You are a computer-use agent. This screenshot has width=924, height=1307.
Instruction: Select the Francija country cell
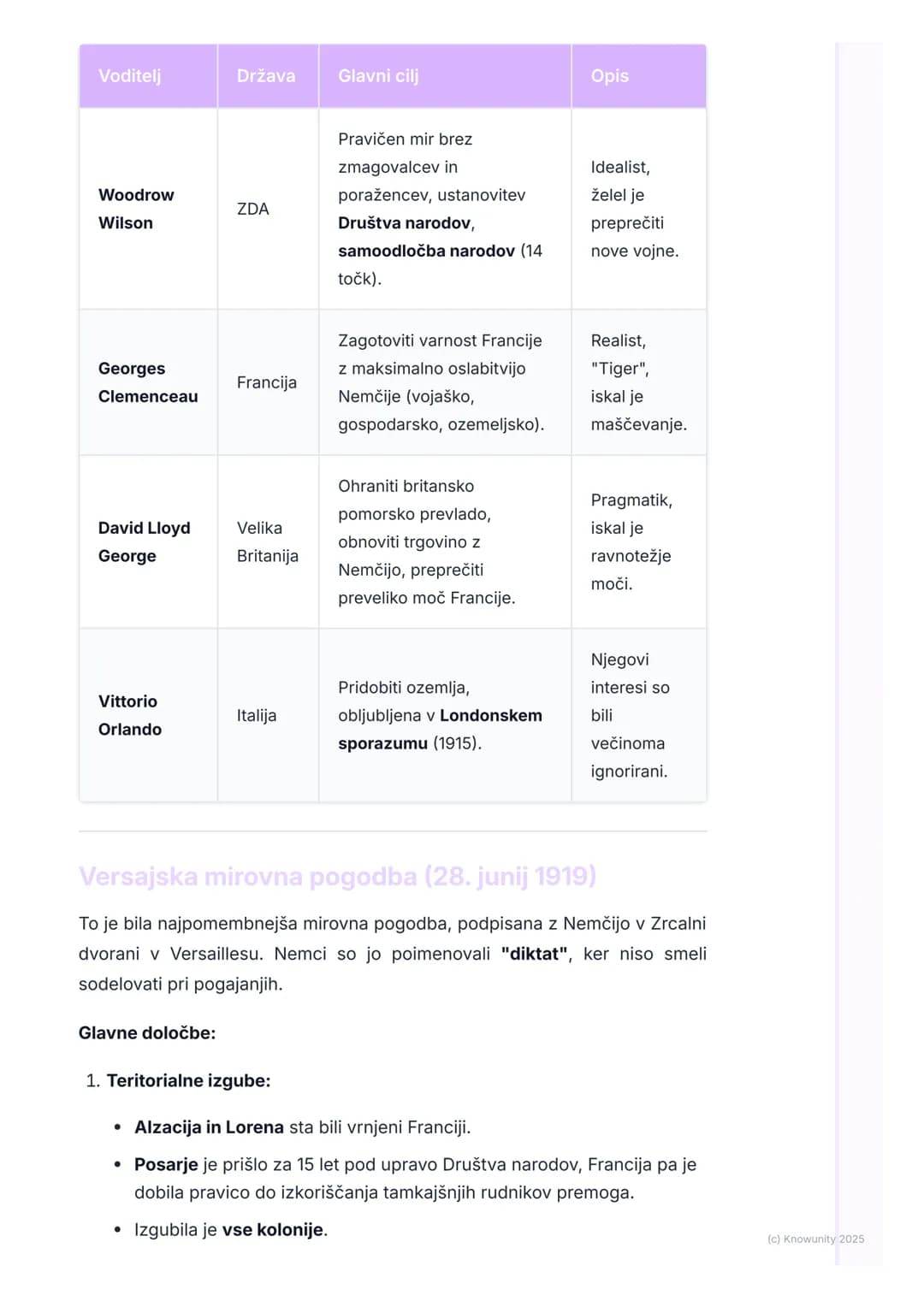click(268, 382)
